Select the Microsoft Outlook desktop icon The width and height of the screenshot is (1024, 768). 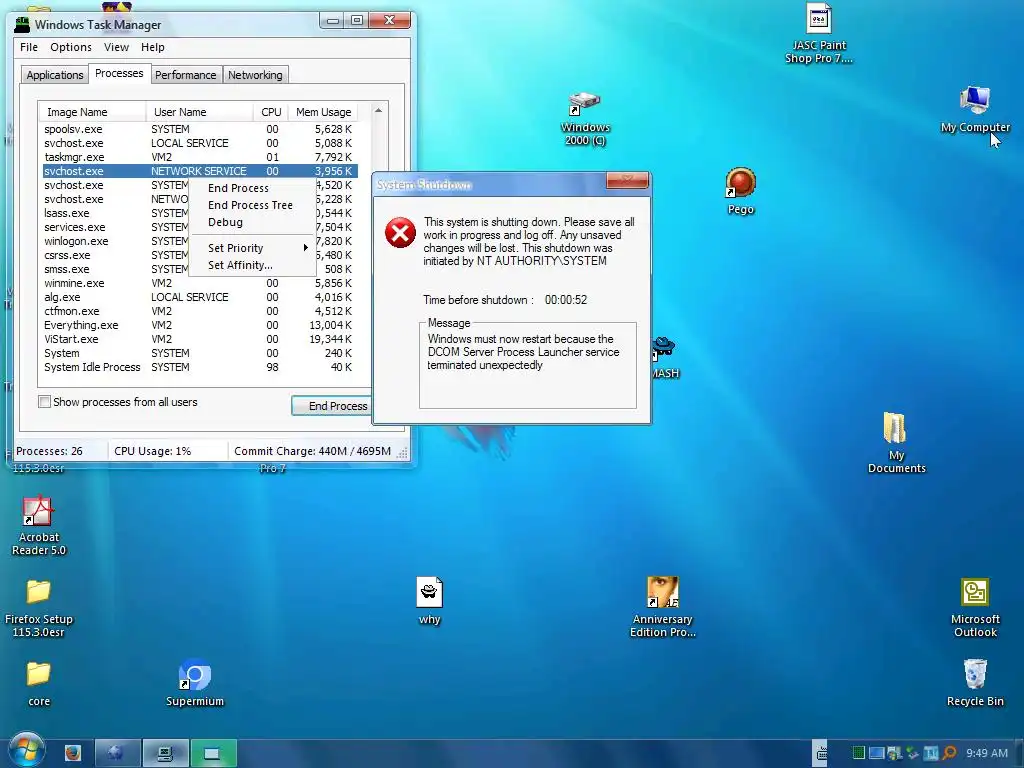coord(974,607)
